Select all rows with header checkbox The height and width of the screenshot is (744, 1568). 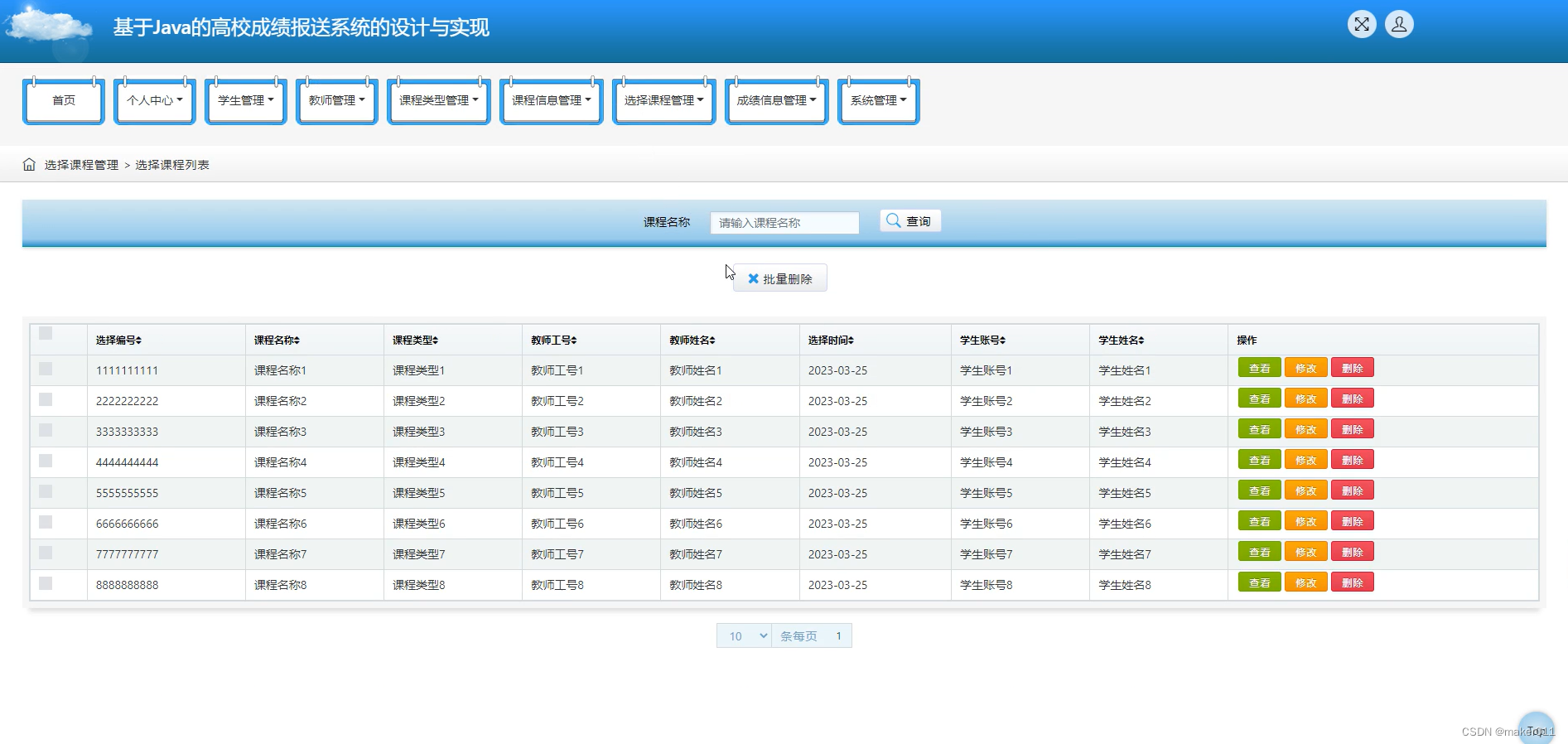(46, 333)
